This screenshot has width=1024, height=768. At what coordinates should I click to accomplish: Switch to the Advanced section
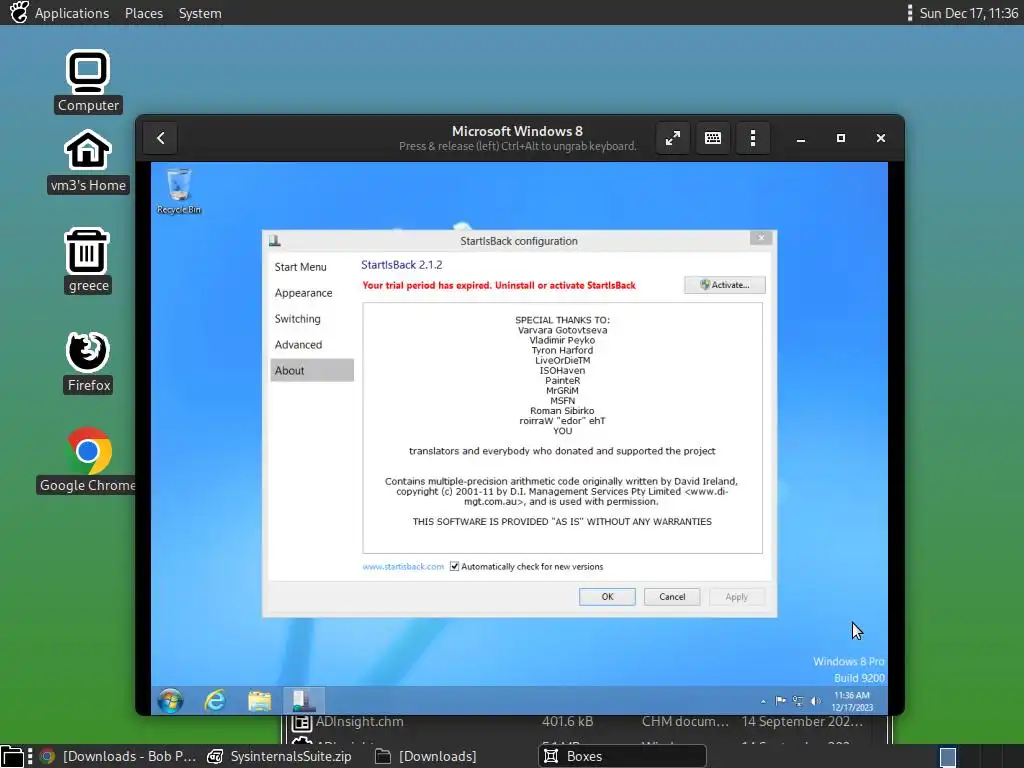click(298, 345)
